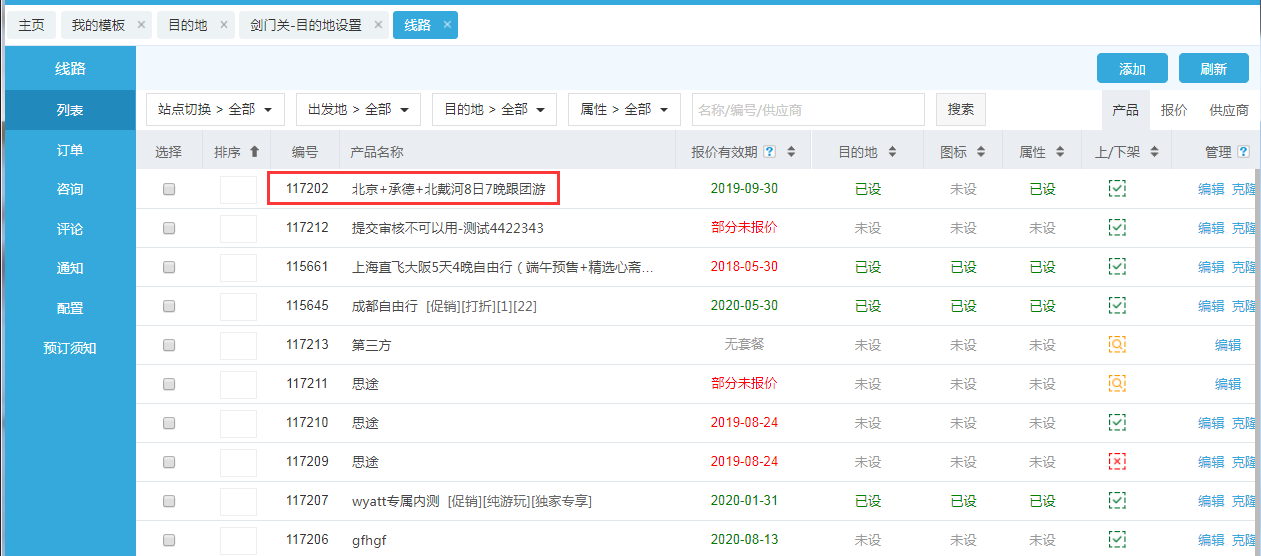Open the 属性 filter dropdown
The width and height of the screenshot is (1261, 556).
pos(624,109)
